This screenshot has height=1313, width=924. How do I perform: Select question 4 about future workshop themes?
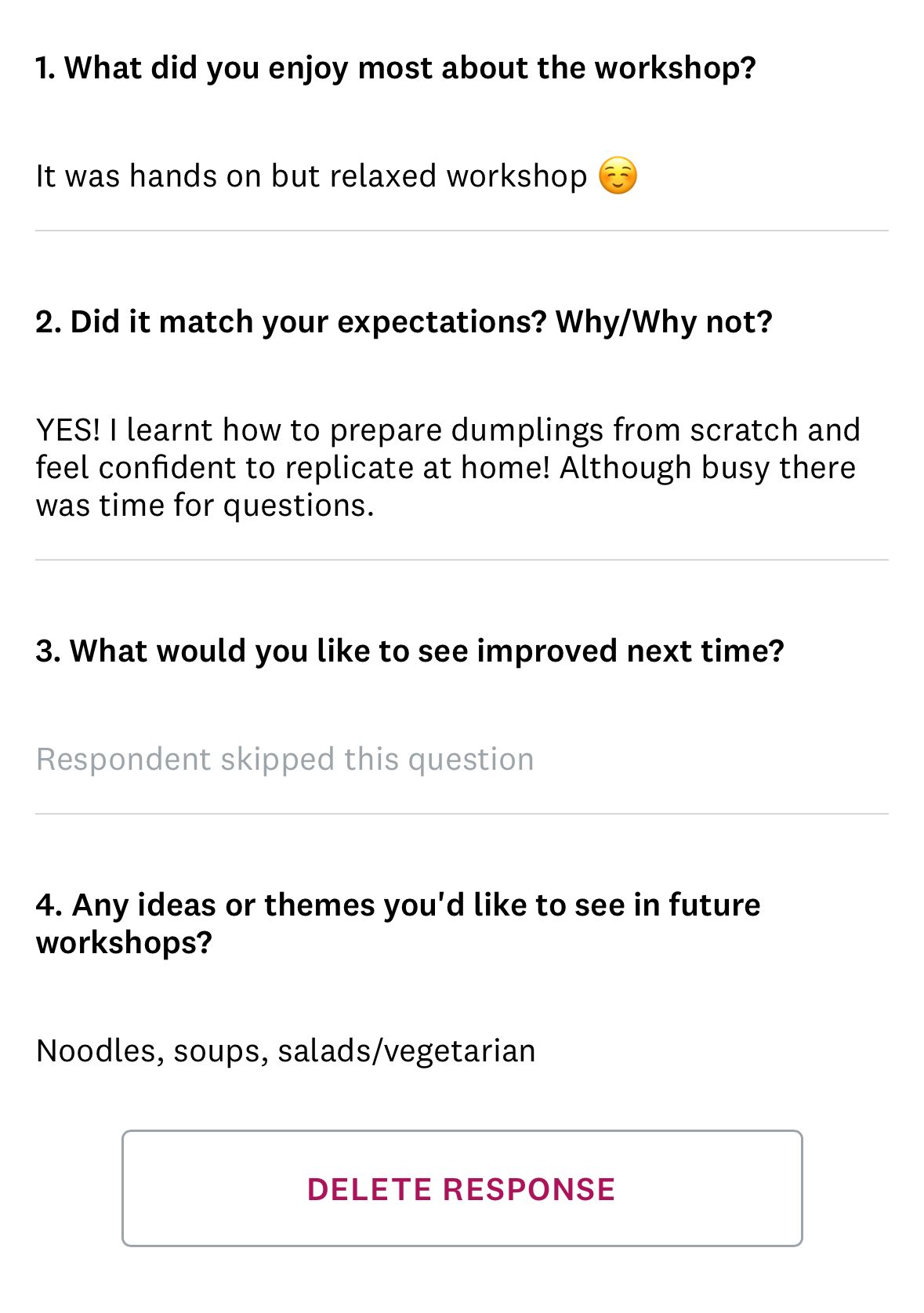tap(398, 923)
